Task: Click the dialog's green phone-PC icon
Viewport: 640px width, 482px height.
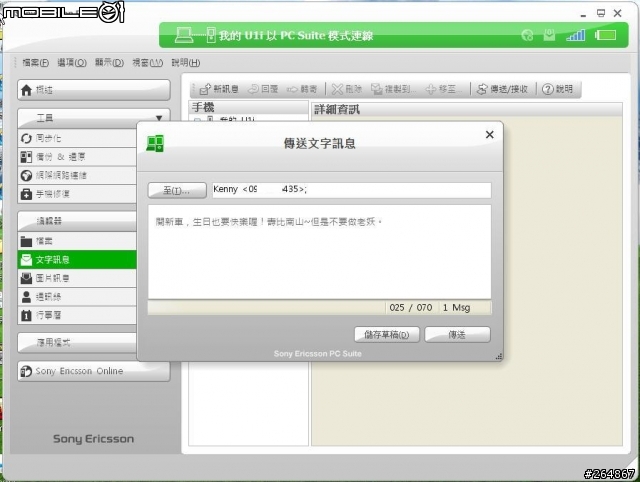Action: click(x=155, y=143)
